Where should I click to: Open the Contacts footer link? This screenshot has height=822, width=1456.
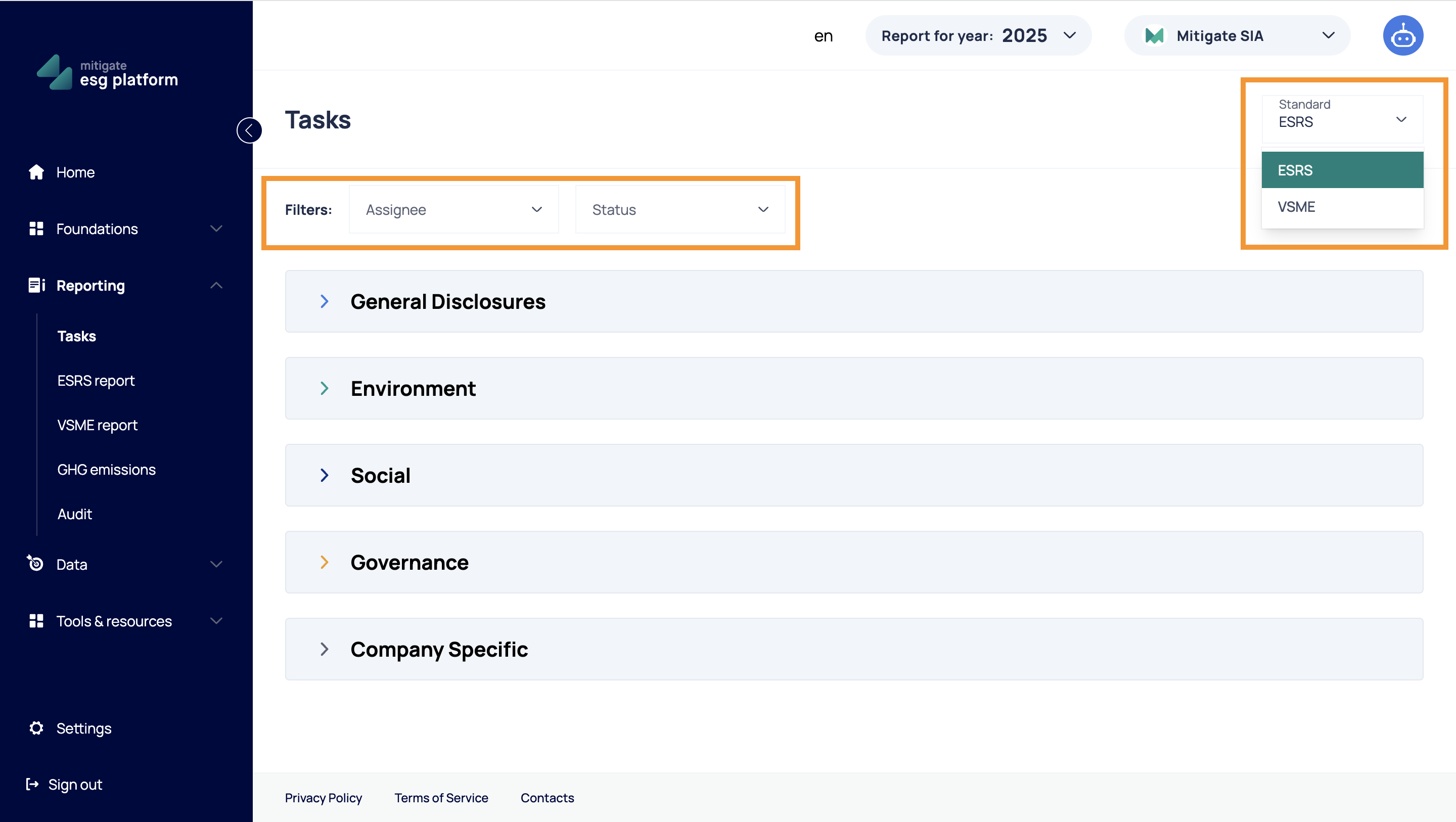[x=547, y=798]
